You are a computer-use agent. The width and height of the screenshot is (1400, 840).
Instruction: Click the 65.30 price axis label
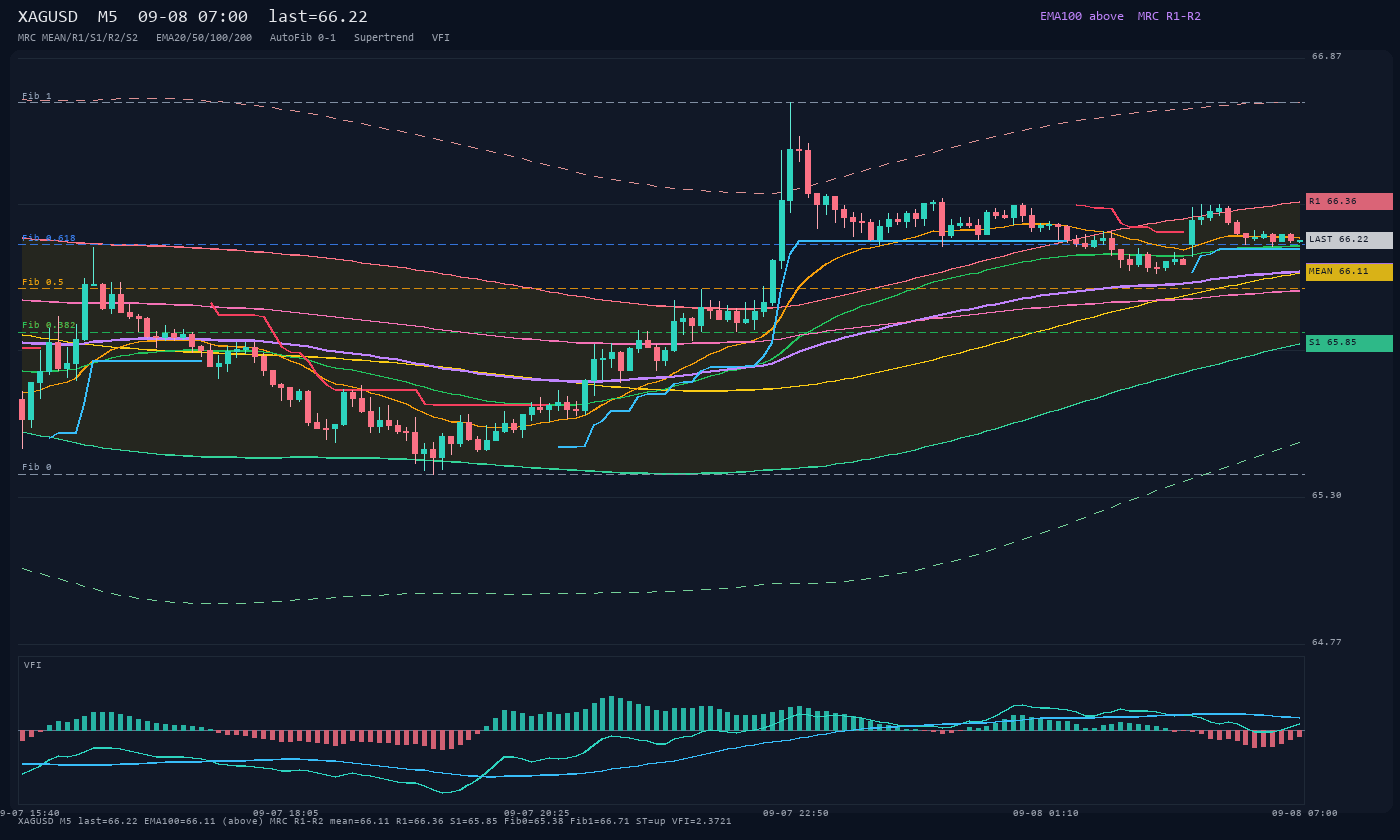tap(1327, 496)
